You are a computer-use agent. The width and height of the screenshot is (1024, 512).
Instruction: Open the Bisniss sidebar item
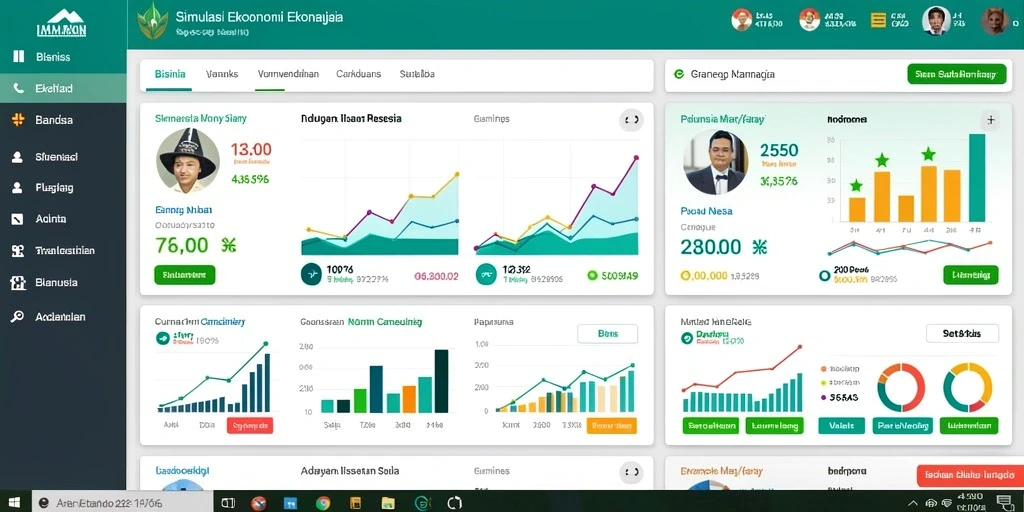pyautogui.click(x=63, y=57)
